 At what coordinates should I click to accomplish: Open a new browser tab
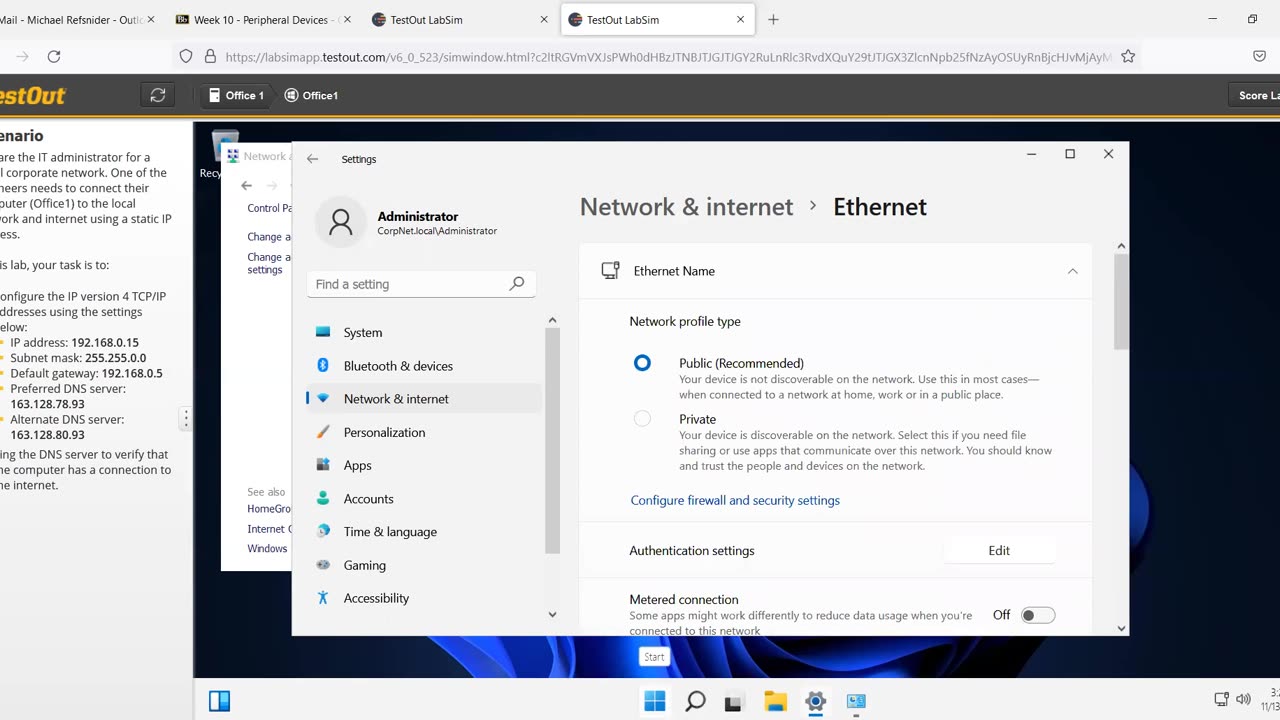click(773, 19)
